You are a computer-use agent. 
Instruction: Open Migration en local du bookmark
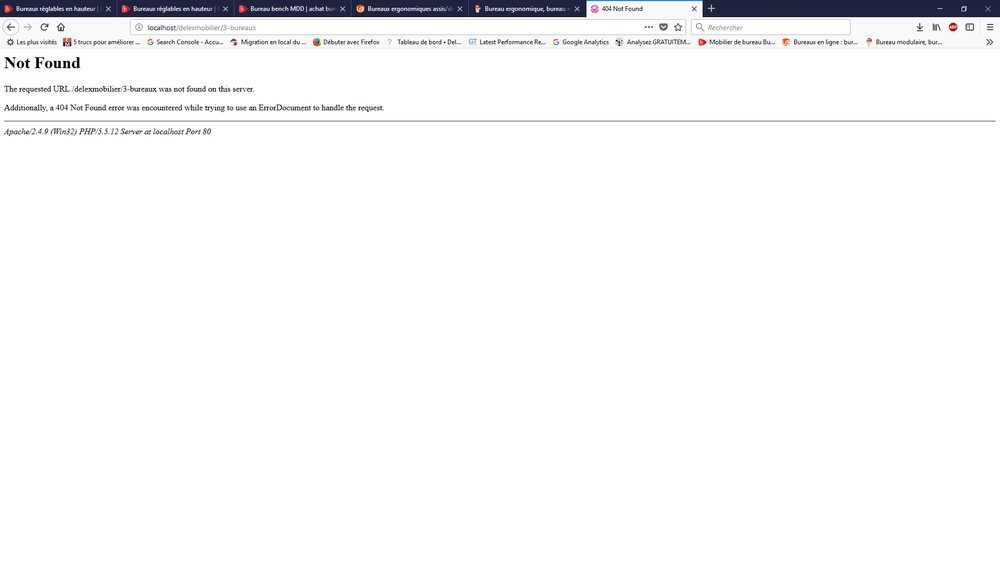point(268,42)
